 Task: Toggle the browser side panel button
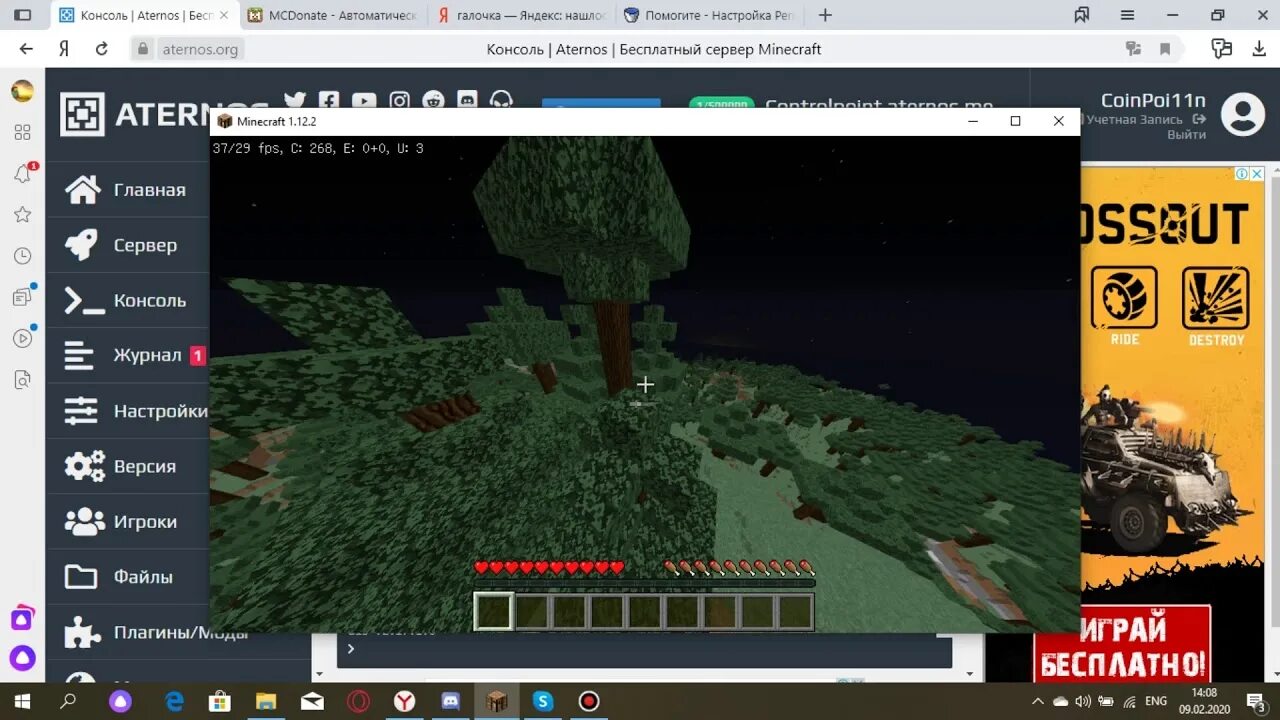click(22, 15)
